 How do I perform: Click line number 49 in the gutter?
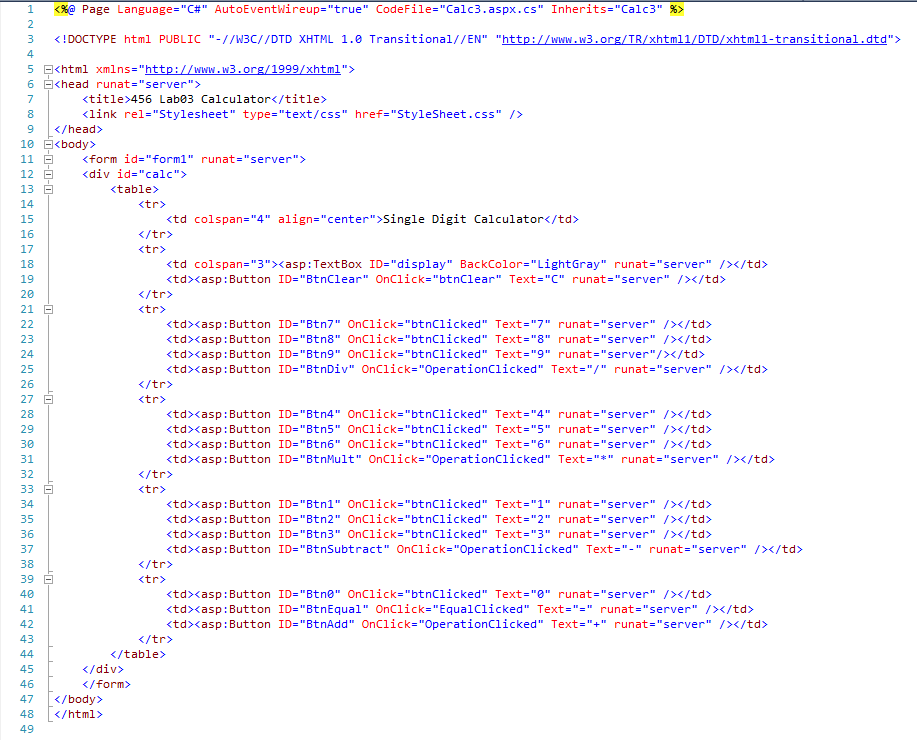pyautogui.click(x=27, y=729)
